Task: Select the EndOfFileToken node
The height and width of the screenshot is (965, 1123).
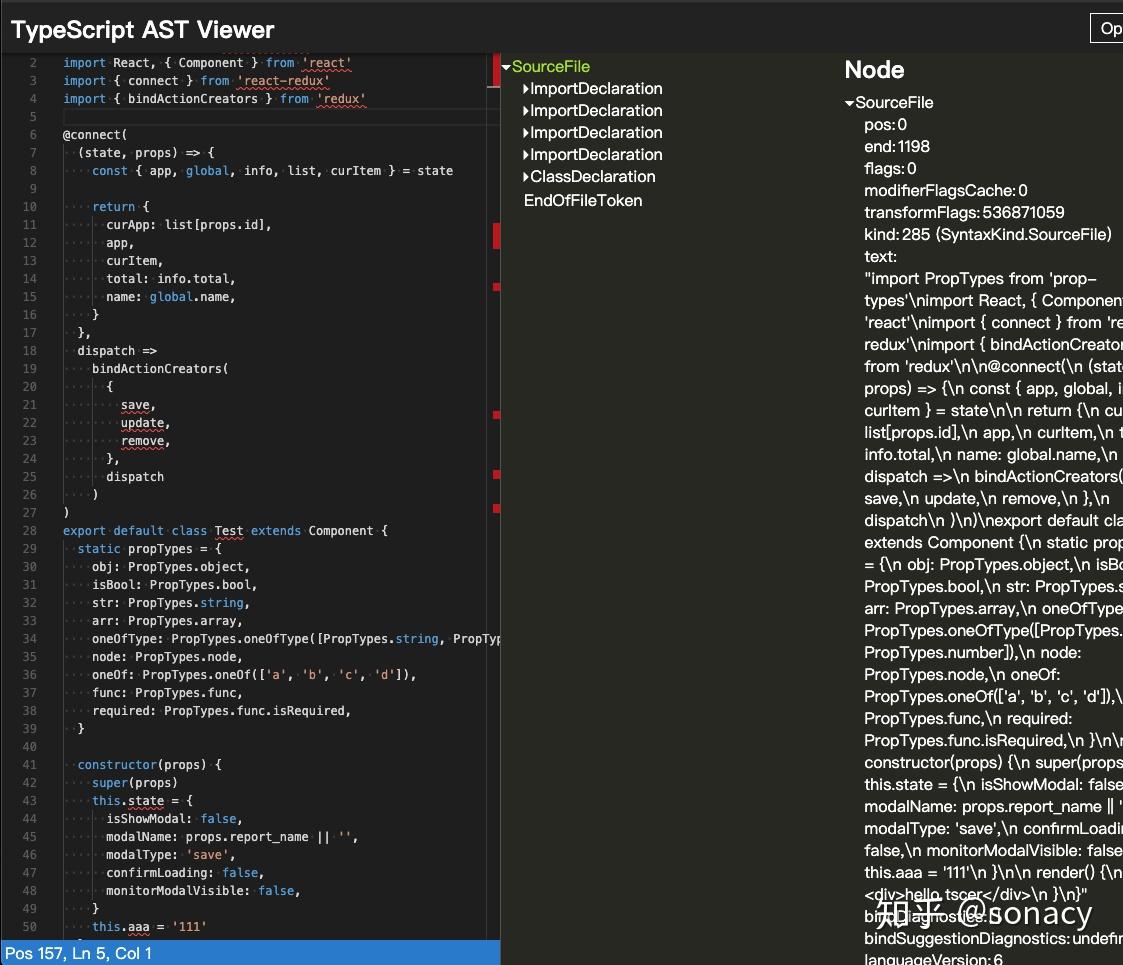Action: (583, 200)
